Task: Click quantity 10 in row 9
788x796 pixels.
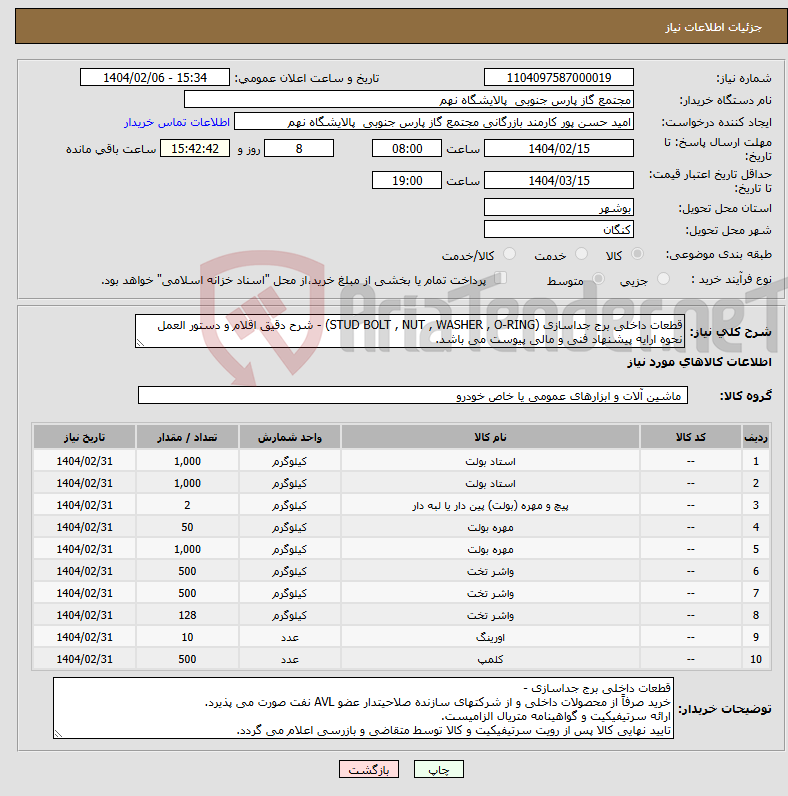Action: (x=187, y=637)
